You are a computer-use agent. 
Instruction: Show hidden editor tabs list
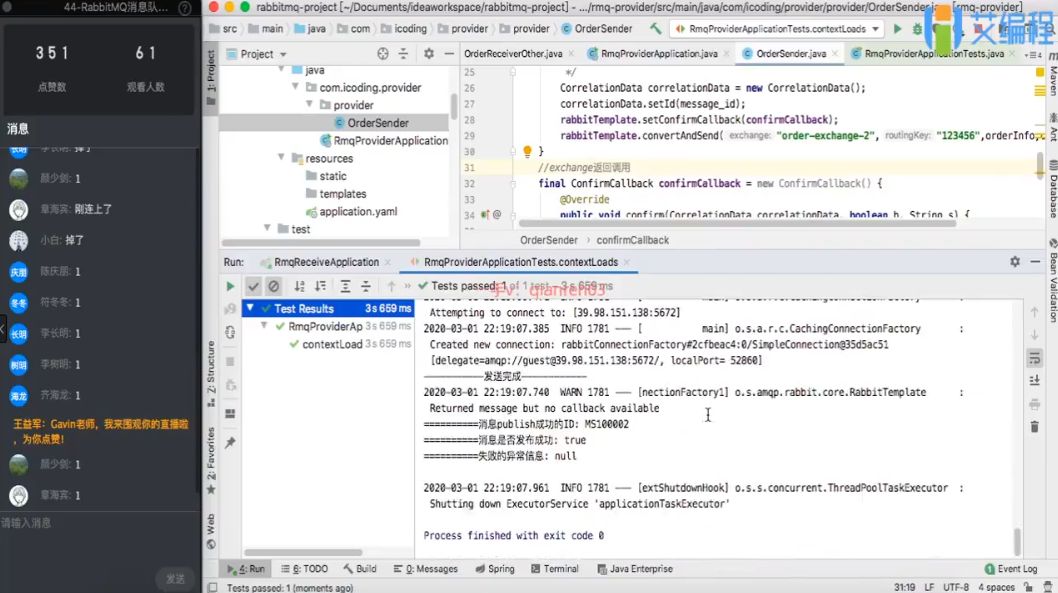tap(1033, 55)
